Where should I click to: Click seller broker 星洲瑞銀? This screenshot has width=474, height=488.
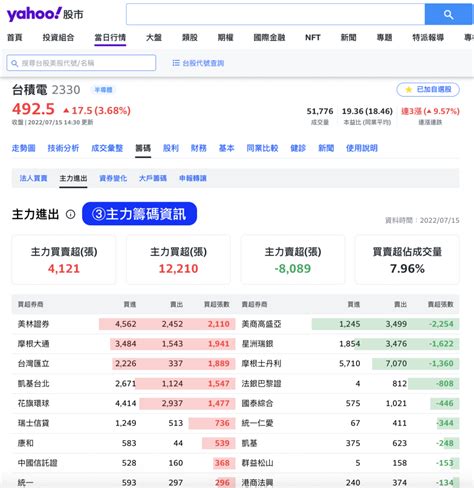pyautogui.click(x=257, y=344)
